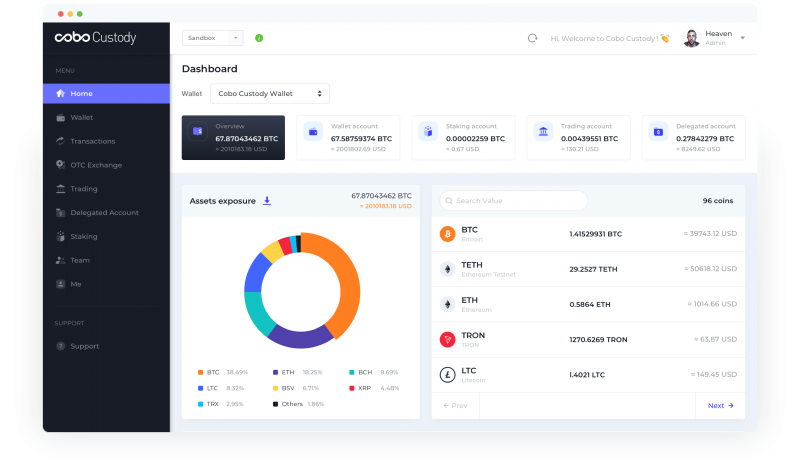Click the 96 coins count label

718,201
